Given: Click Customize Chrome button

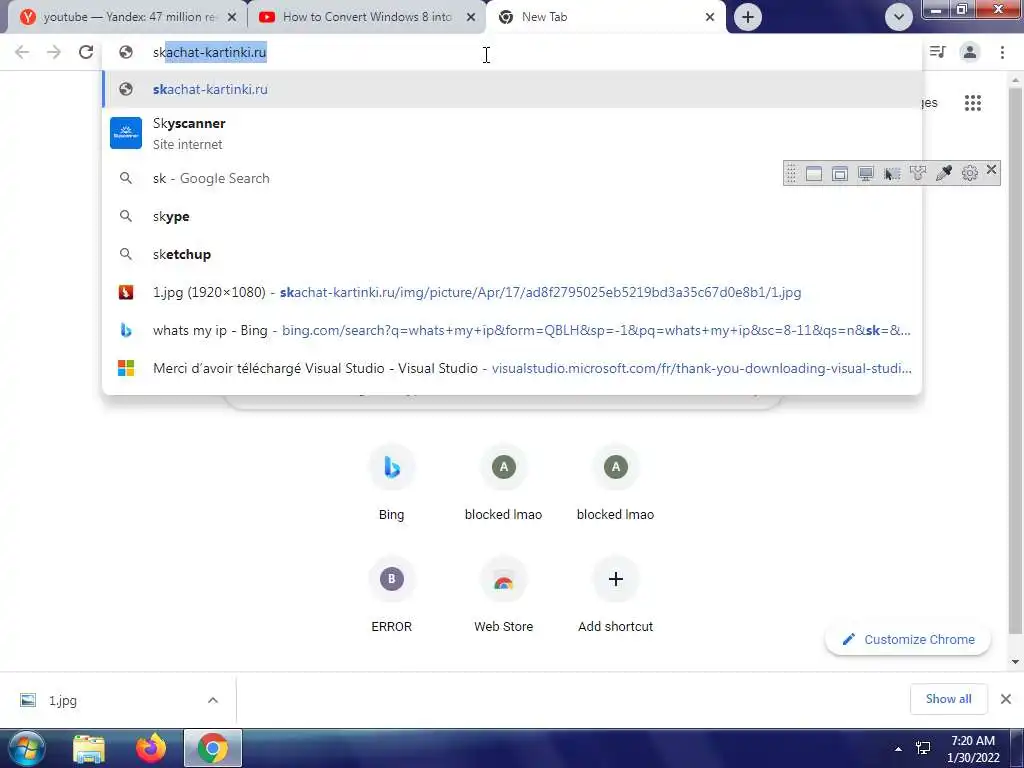Looking at the screenshot, I should [x=908, y=639].
